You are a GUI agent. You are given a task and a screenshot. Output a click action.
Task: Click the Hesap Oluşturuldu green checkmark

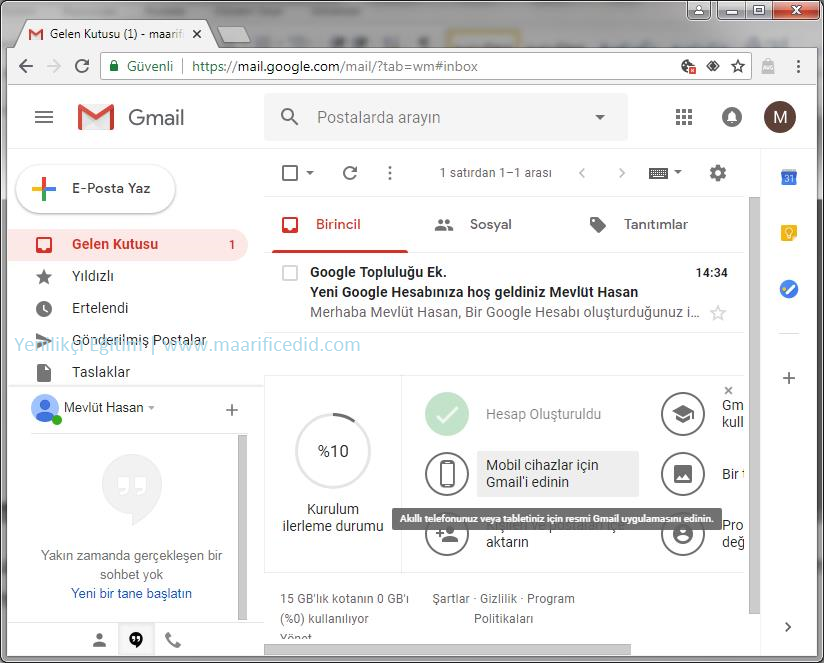pyautogui.click(x=447, y=414)
